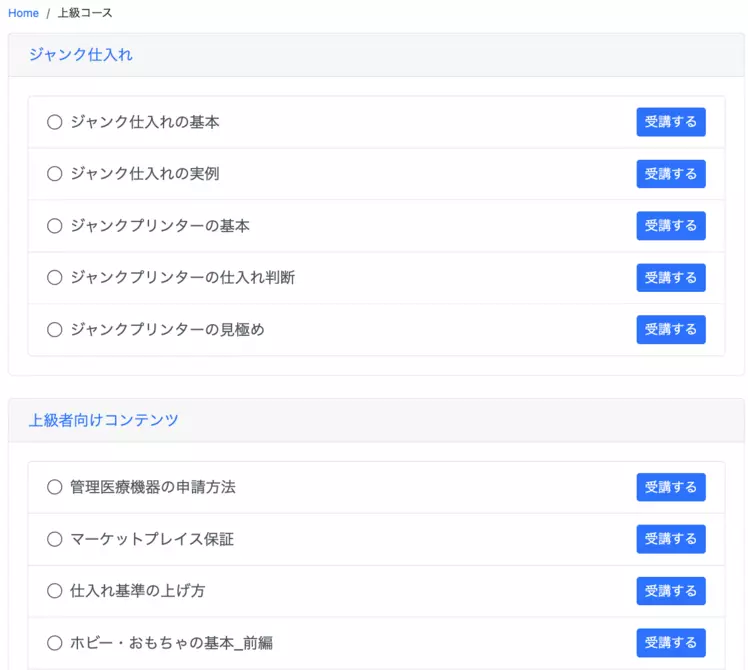
Task: Click the circle icon next to 仕入れ基準の上げ方
Action: 55,591
